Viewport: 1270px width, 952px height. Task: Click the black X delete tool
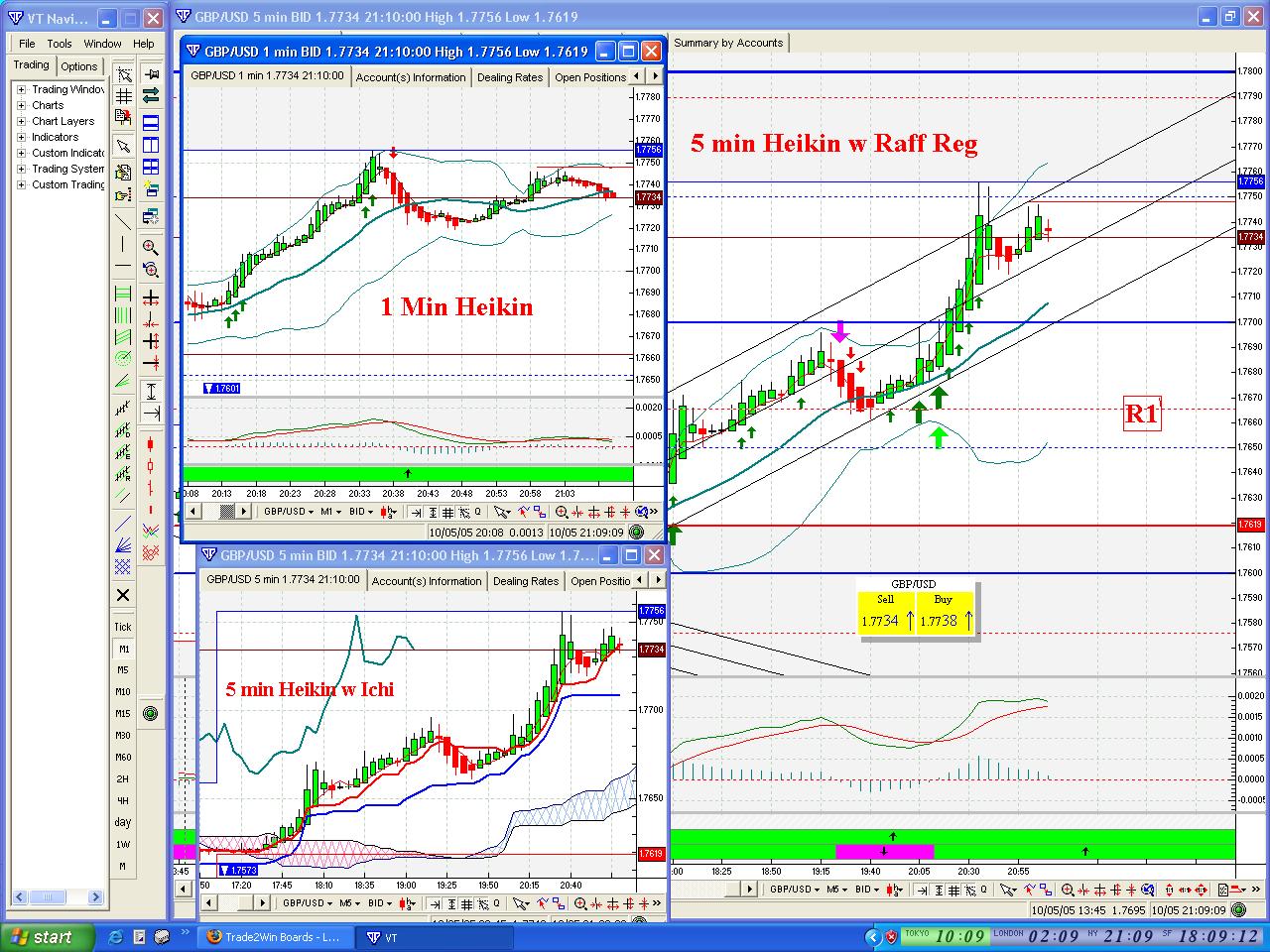(x=123, y=595)
